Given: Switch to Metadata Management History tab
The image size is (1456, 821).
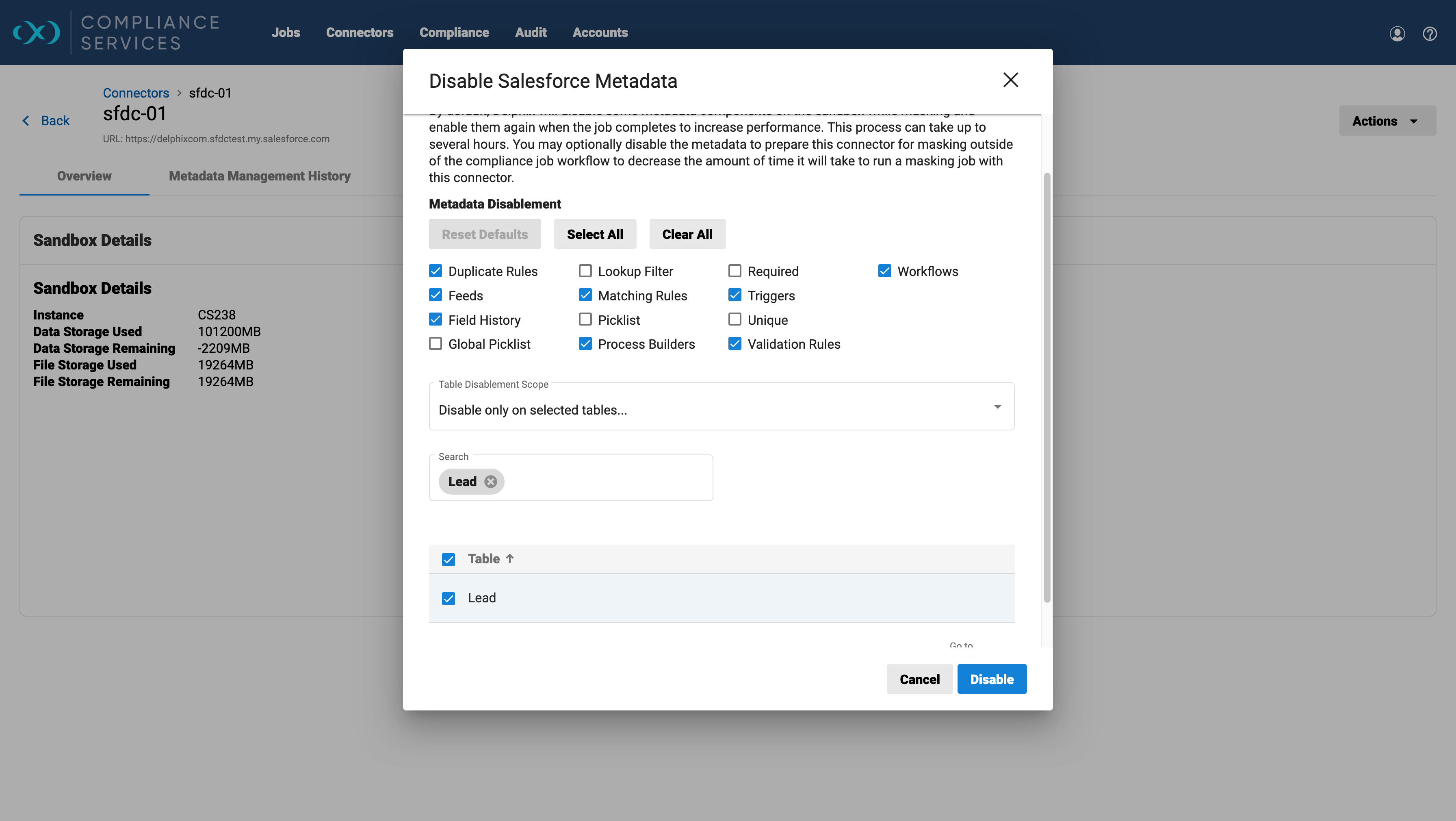Looking at the screenshot, I should 260,176.
